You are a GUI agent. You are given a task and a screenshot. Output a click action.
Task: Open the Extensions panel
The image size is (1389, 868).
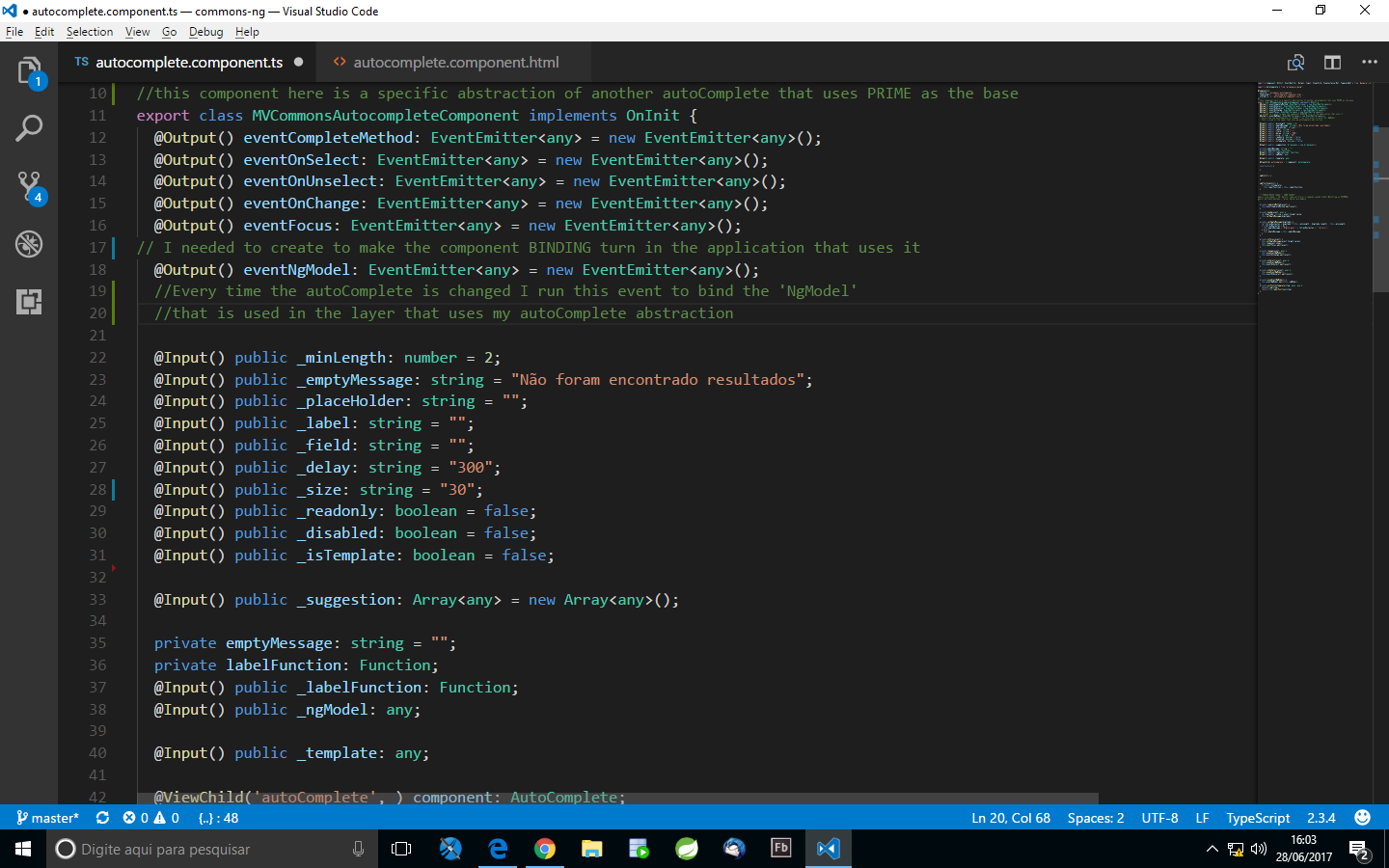[x=29, y=303]
